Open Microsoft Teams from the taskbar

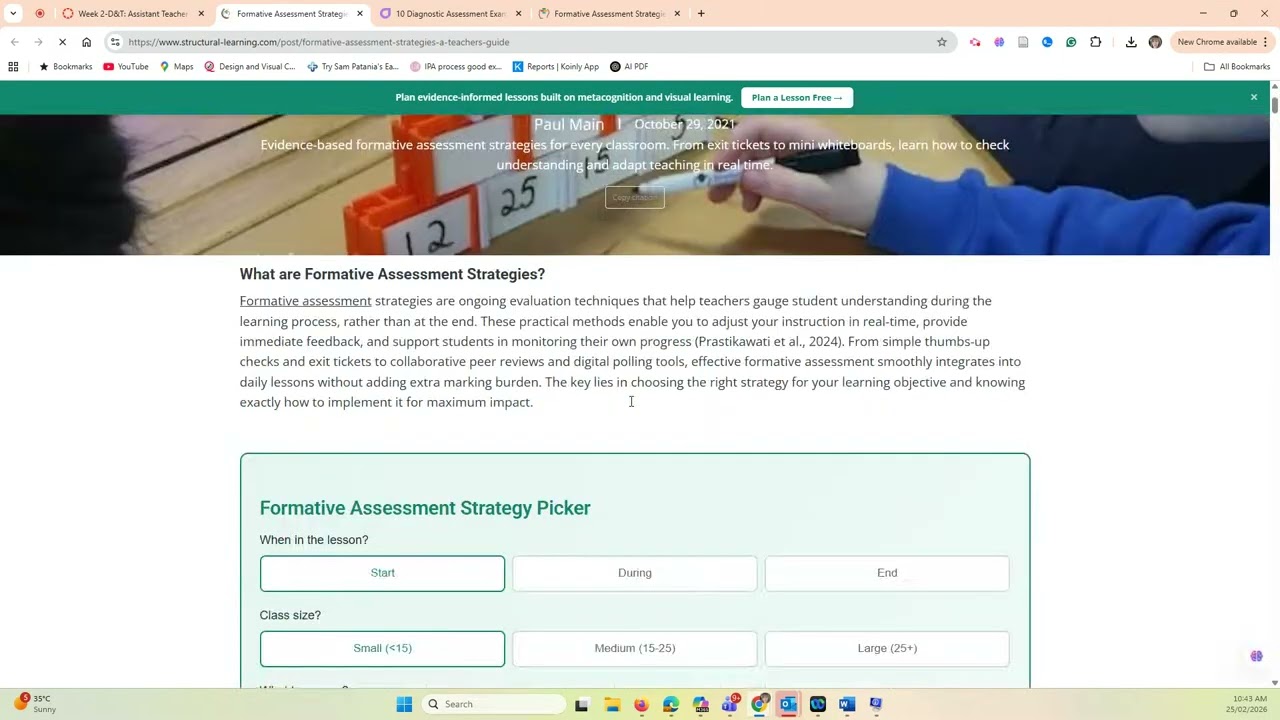tap(730, 704)
